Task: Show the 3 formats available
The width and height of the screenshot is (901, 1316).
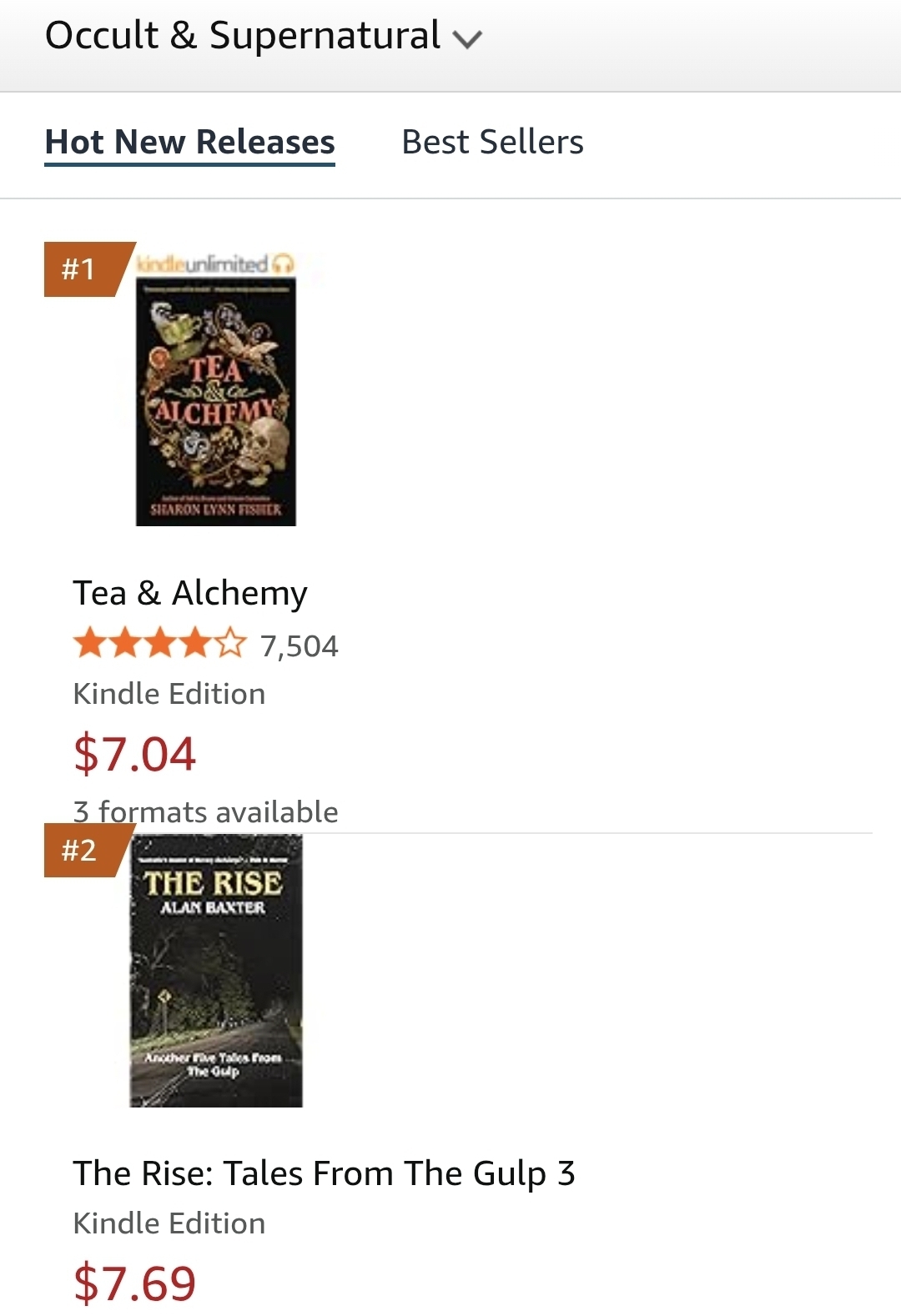Action: pos(205,812)
